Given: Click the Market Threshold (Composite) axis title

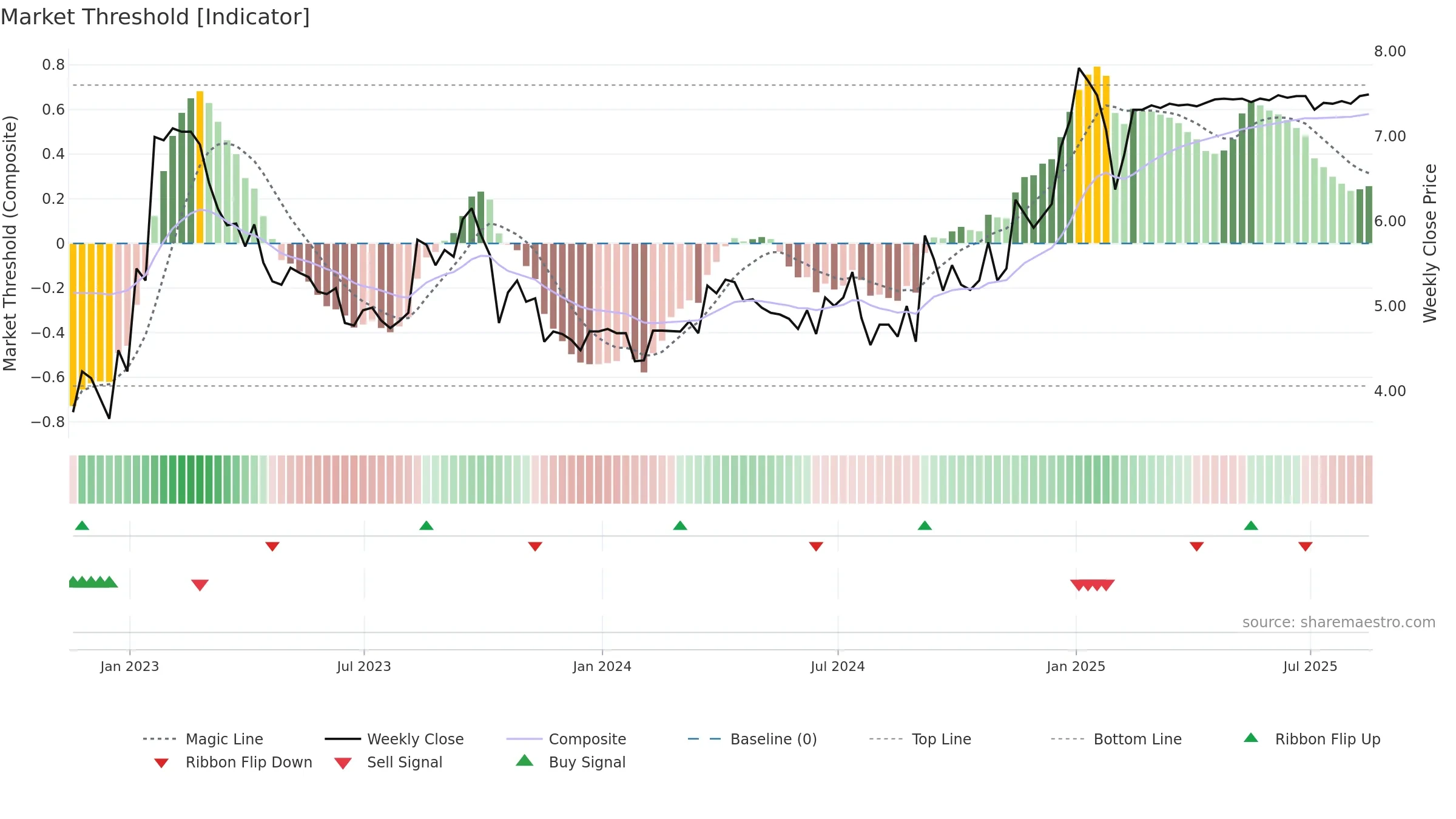Looking at the screenshot, I should click(x=10, y=243).
